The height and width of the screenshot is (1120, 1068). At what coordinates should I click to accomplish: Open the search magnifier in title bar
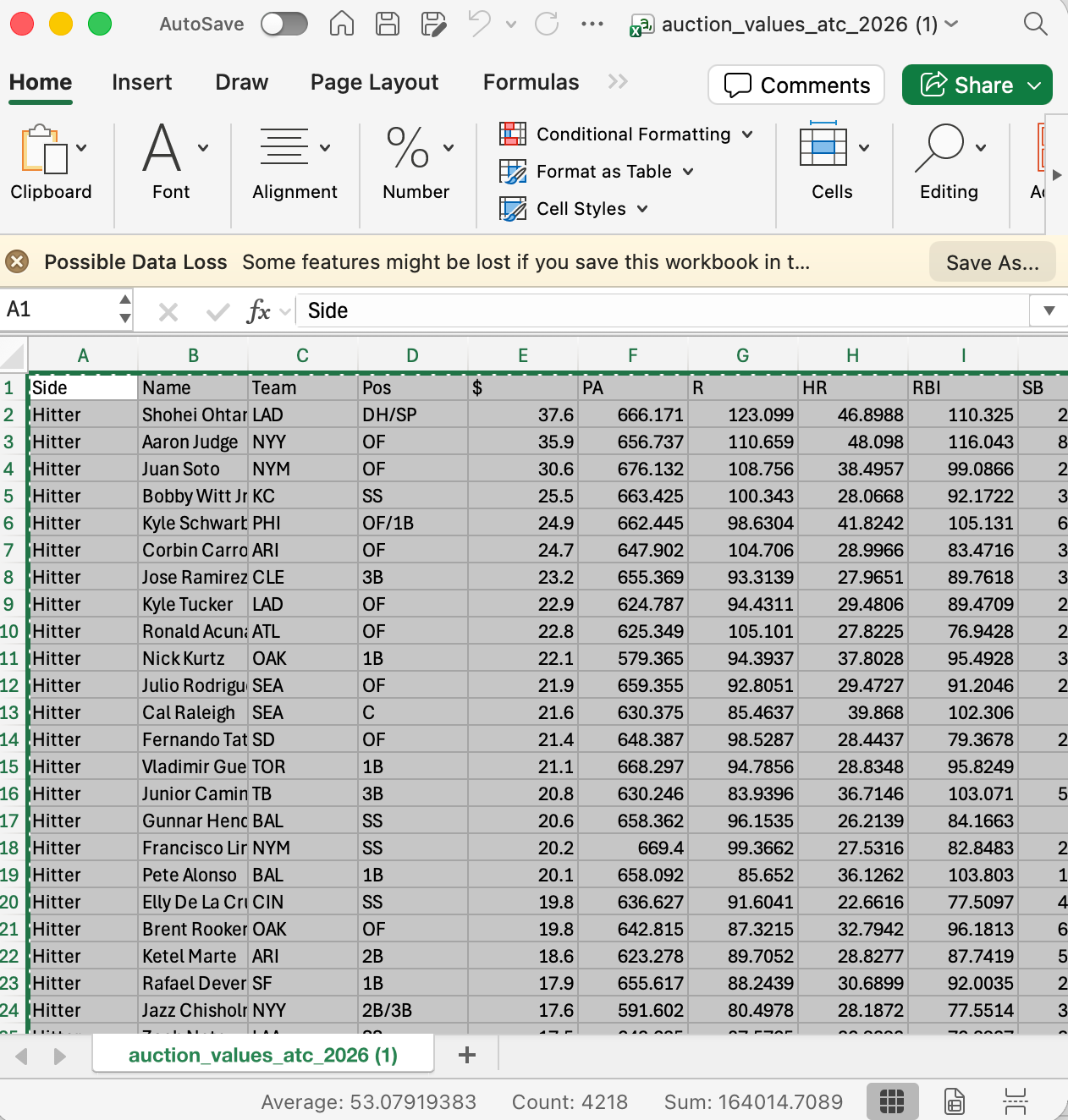1035,24
